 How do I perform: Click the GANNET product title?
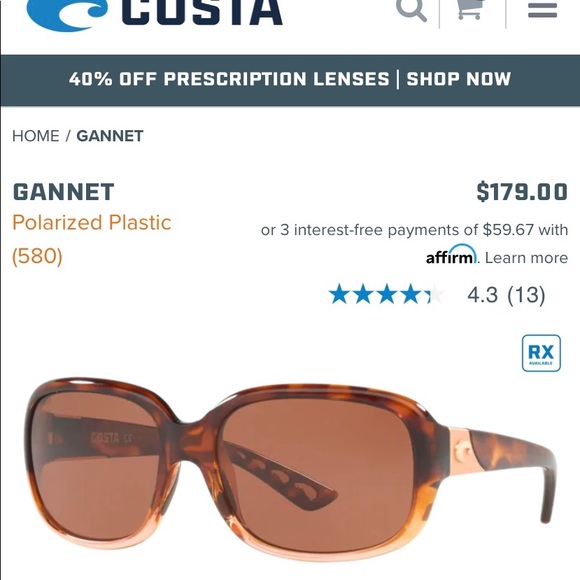pyautogui.click(x=63, y=192)
